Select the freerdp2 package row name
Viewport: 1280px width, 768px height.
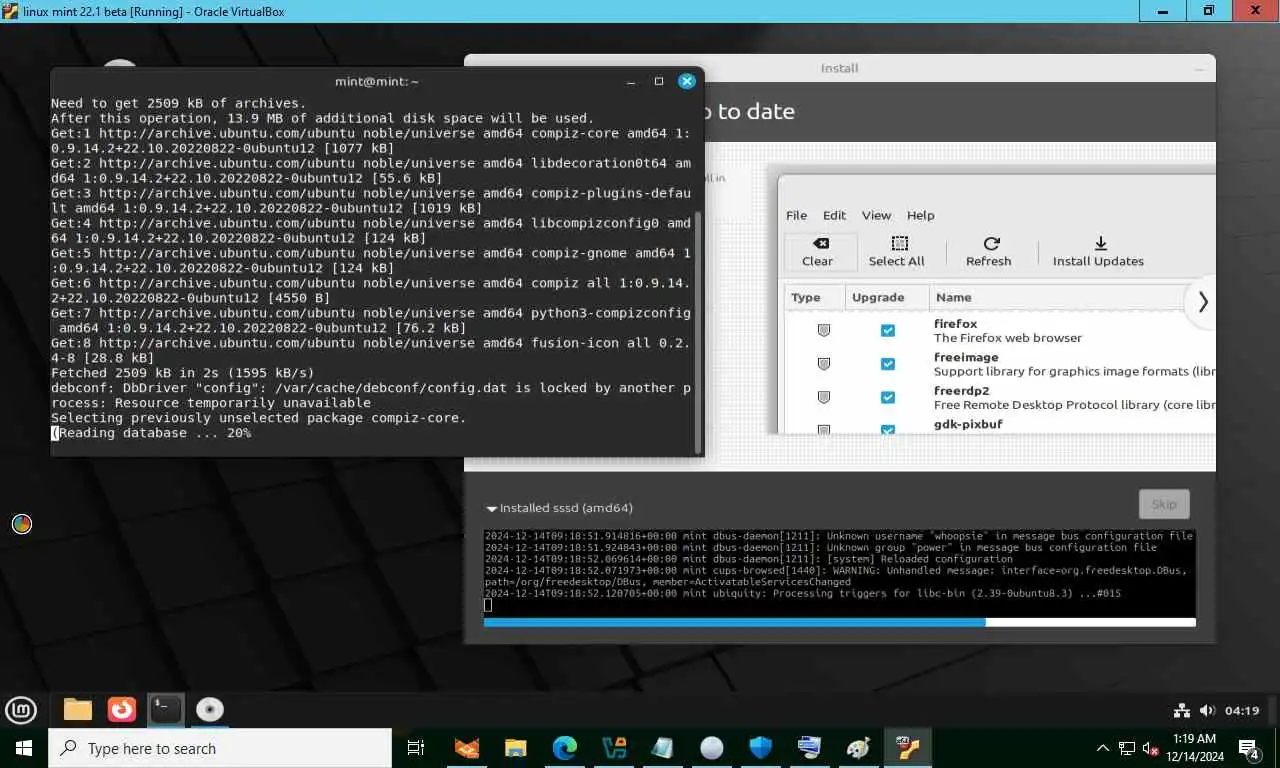click(961, 391)
